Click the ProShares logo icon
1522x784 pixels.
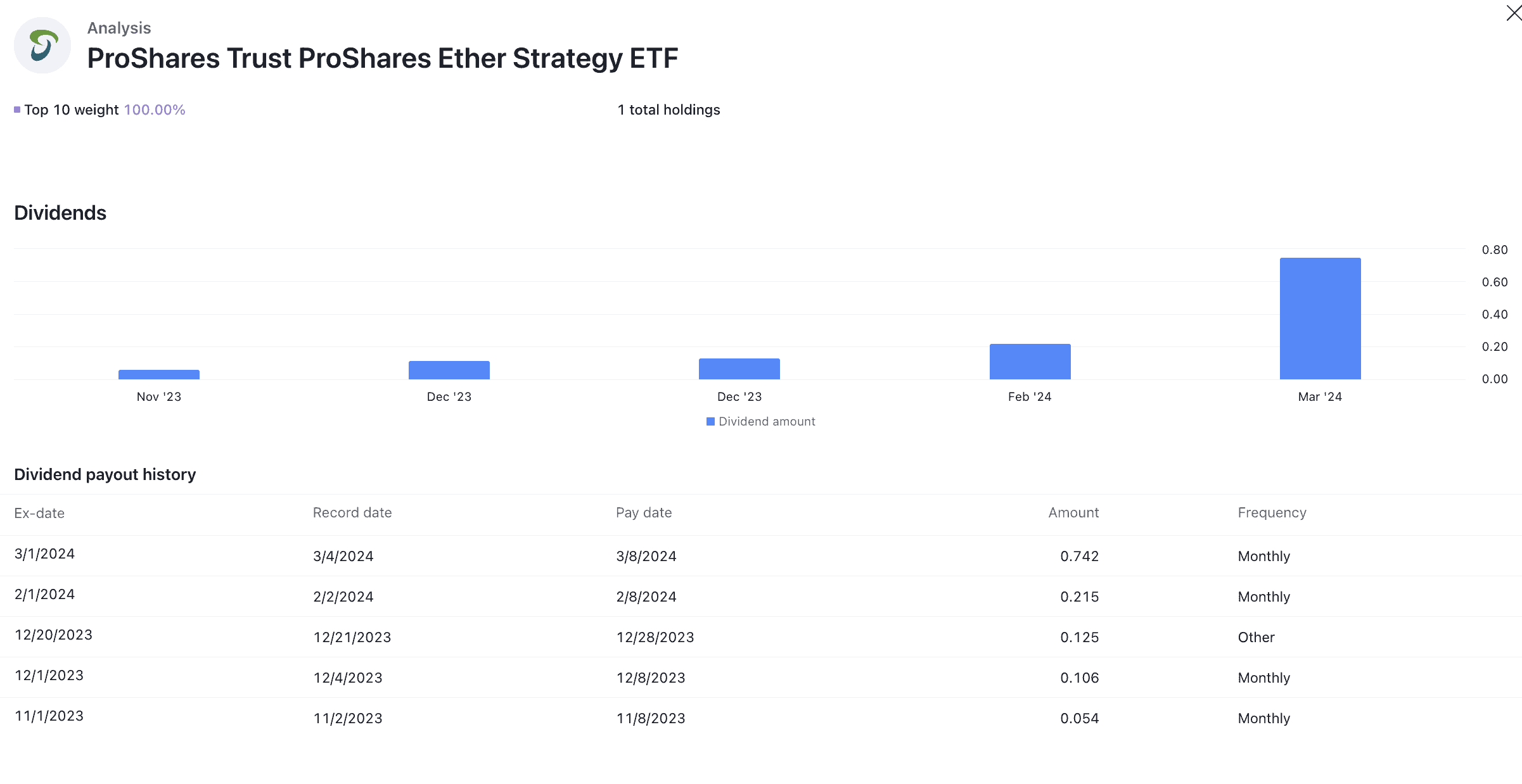[42, 46]
